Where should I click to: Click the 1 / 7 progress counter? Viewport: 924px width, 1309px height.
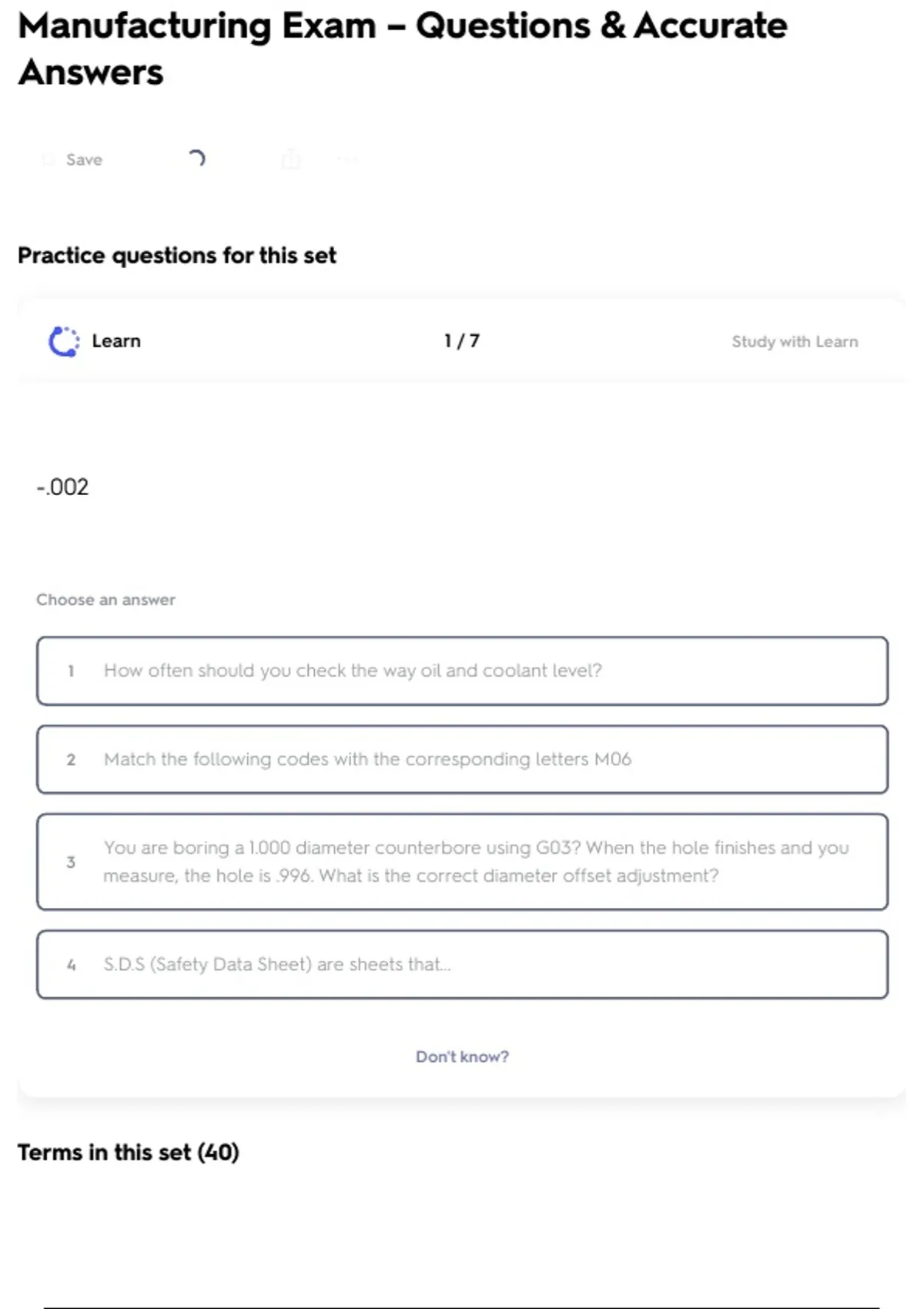point(461,341)
